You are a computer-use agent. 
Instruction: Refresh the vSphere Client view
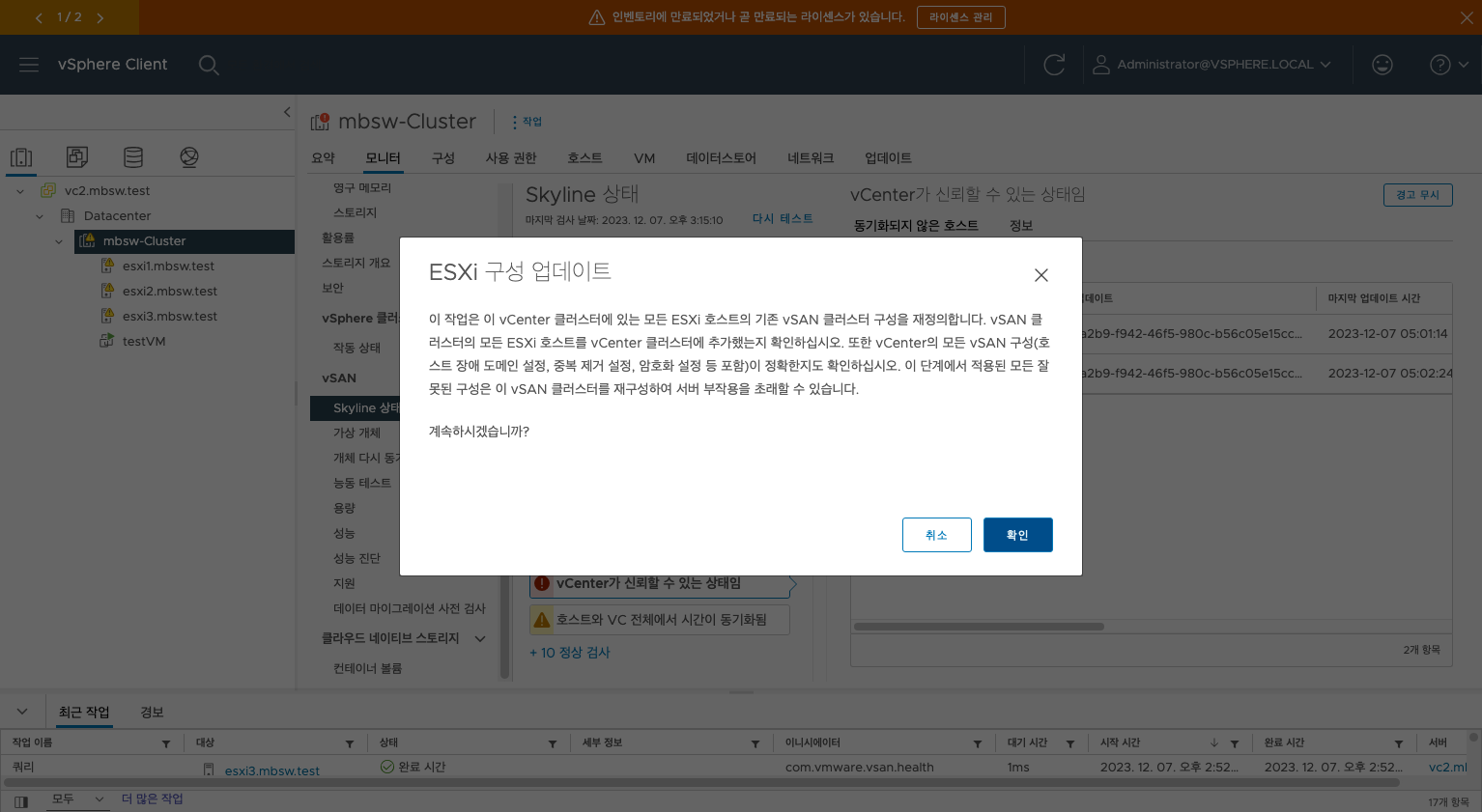1054,65
